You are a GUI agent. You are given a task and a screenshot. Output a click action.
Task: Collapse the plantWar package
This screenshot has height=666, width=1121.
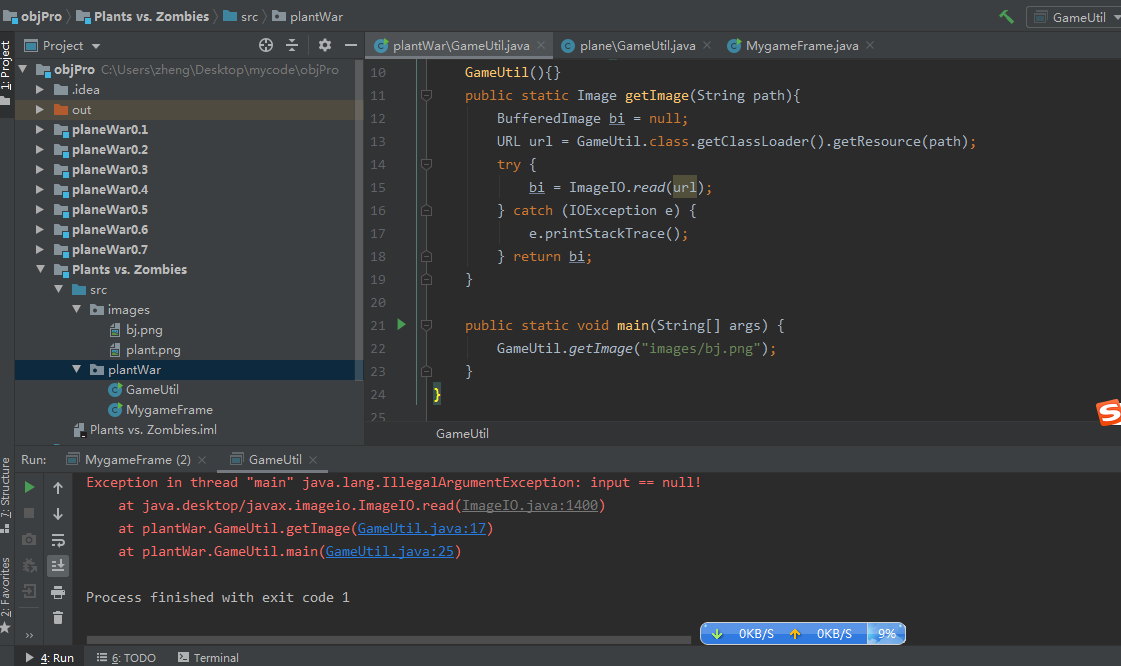click(76, 369)
